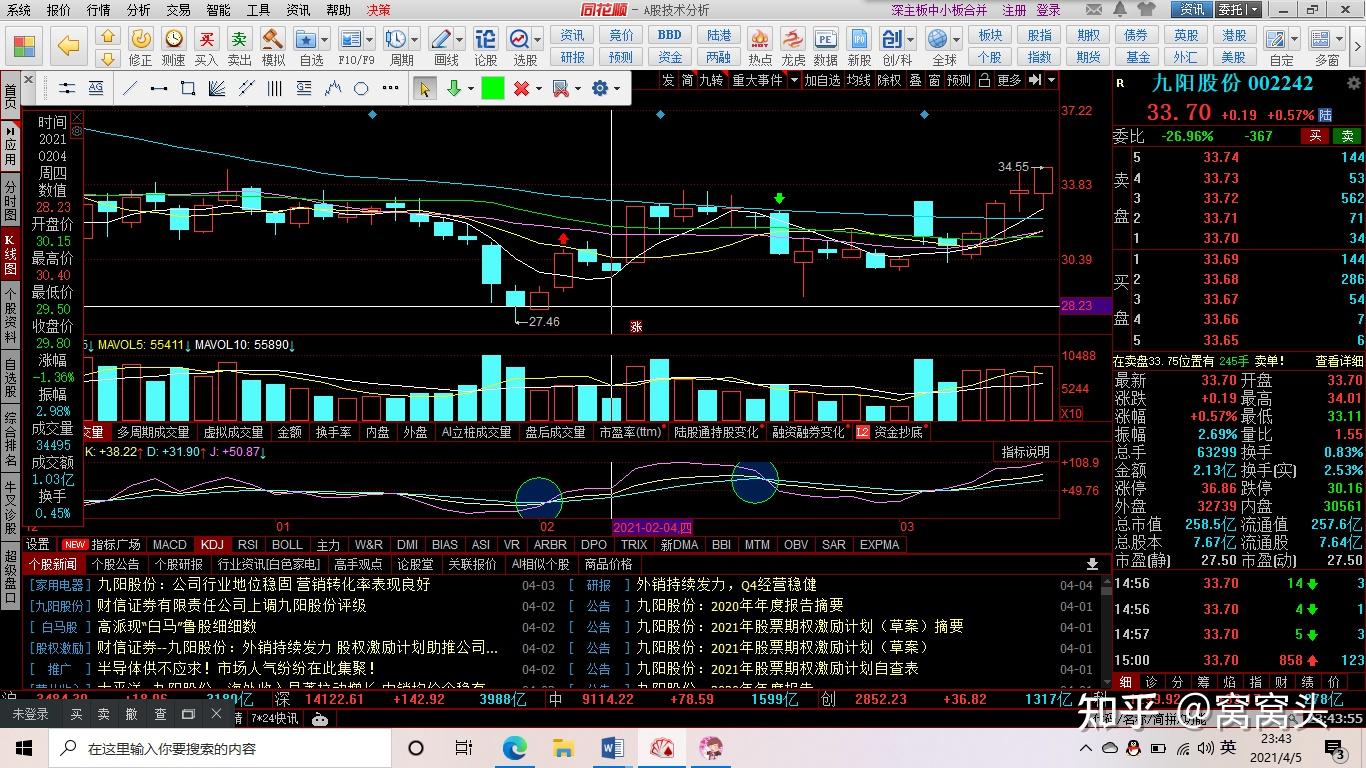Select the text annotation AG tool

pyautogui.click(x=96, y=88)
